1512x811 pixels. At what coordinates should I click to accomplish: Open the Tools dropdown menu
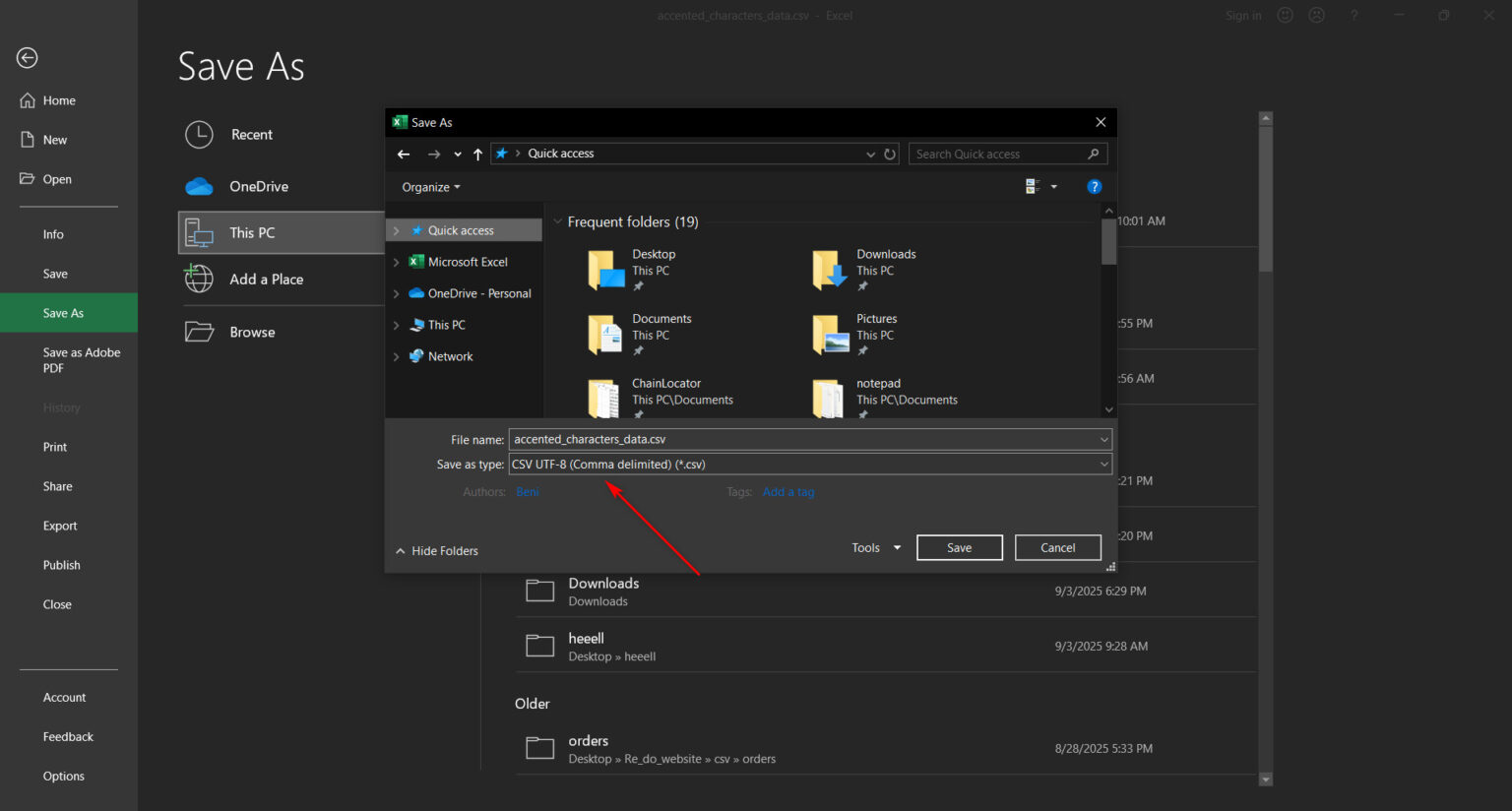tap(875, 548)
